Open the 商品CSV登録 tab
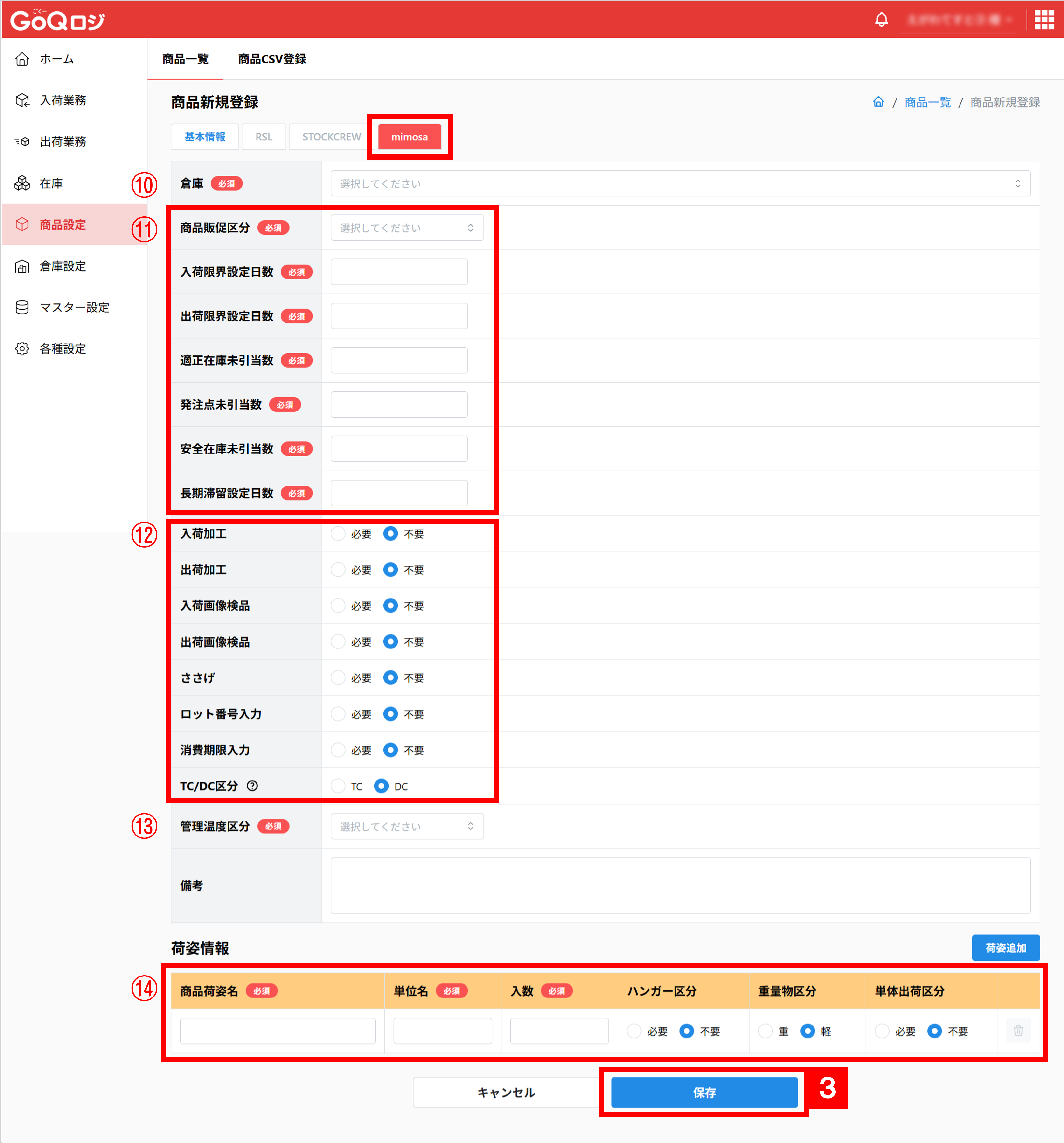 click(272, 59)
